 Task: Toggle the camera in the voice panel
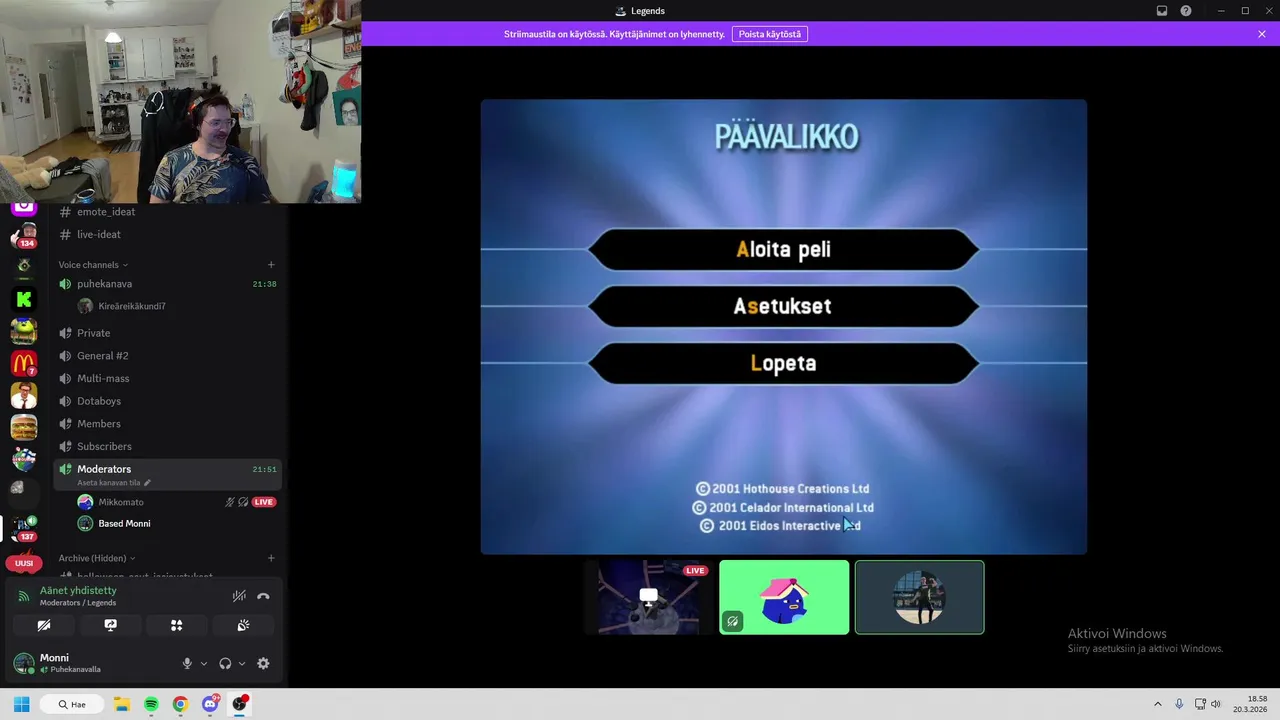click(44, 625)
